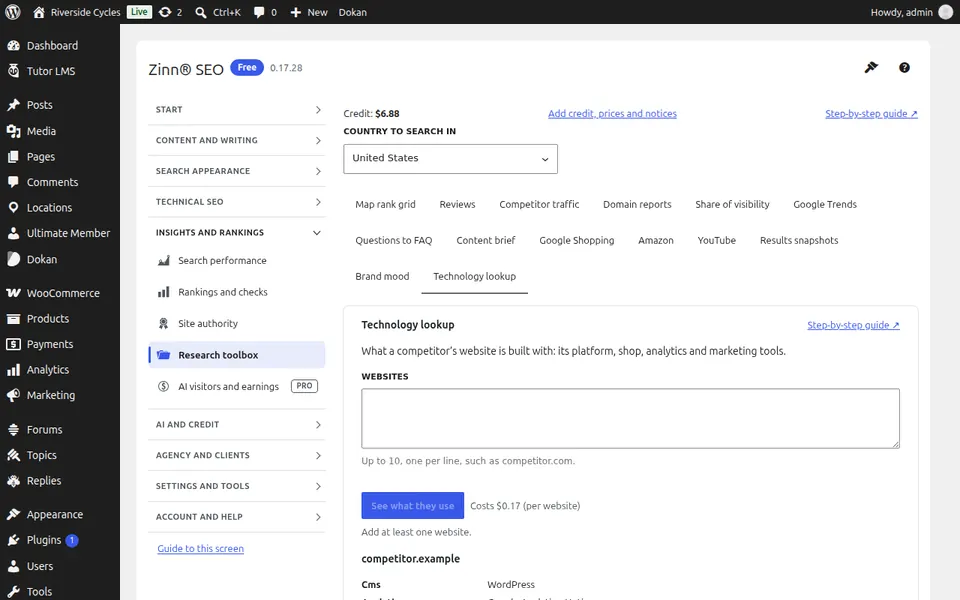Open the country to search in dropdown
The image size is (960, 600).
pos(450,159)
